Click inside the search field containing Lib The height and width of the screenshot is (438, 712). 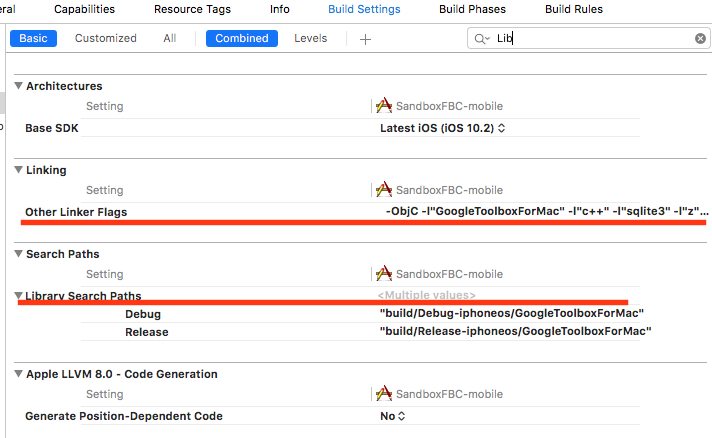pos(589,38)
